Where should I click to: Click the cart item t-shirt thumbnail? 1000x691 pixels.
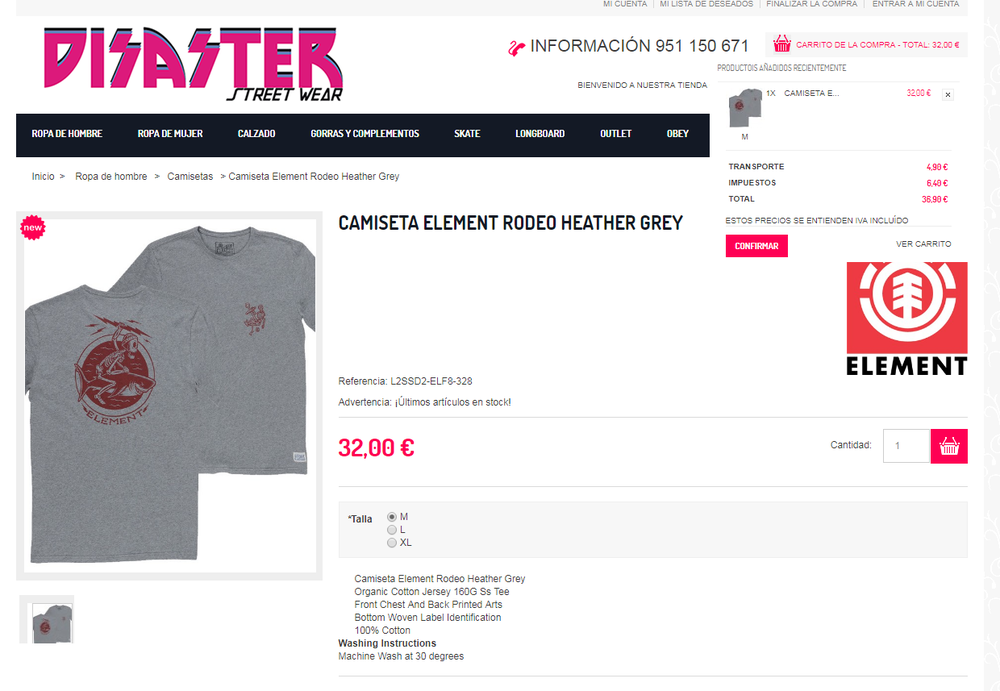coord(745,107)
